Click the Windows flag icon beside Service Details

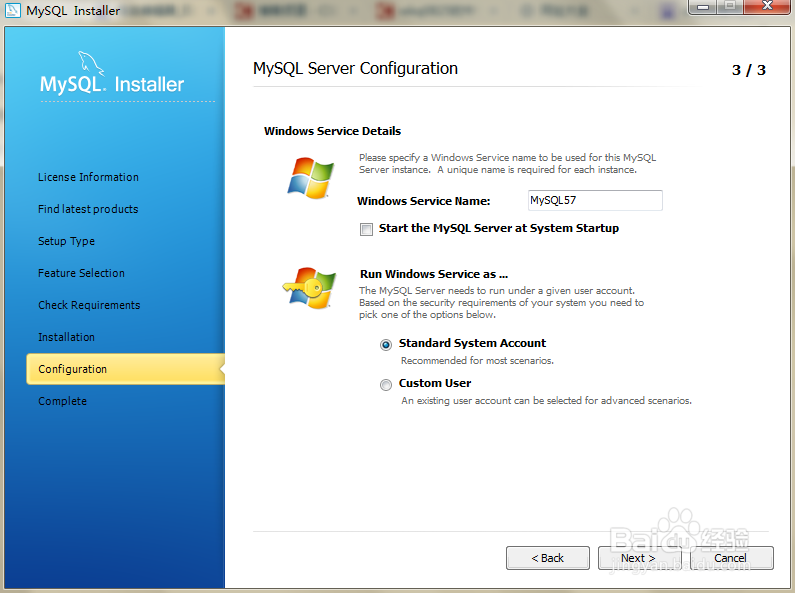[310, 177]
